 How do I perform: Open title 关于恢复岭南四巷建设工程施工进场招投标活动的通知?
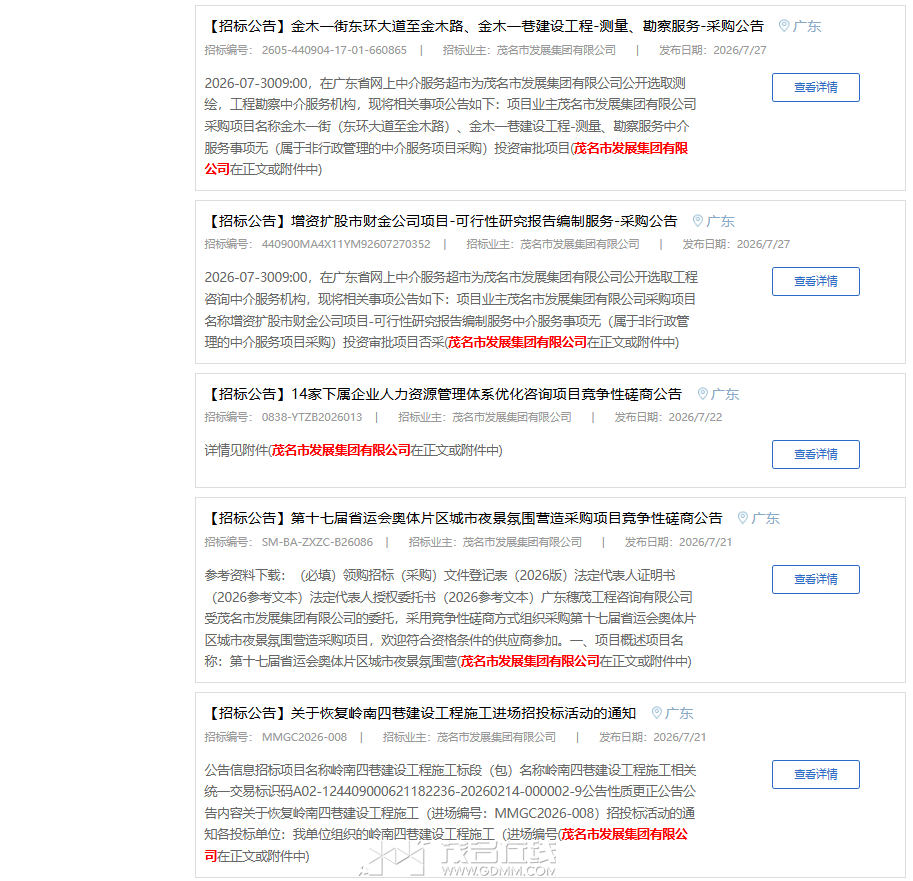click(420, 713)
